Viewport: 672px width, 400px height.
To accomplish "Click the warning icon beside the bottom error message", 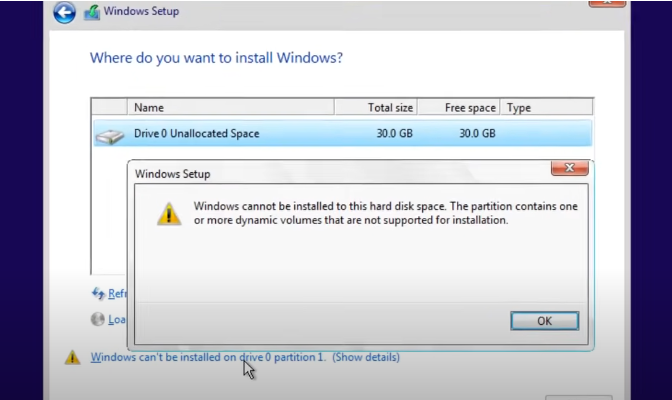I will point(72,357).
